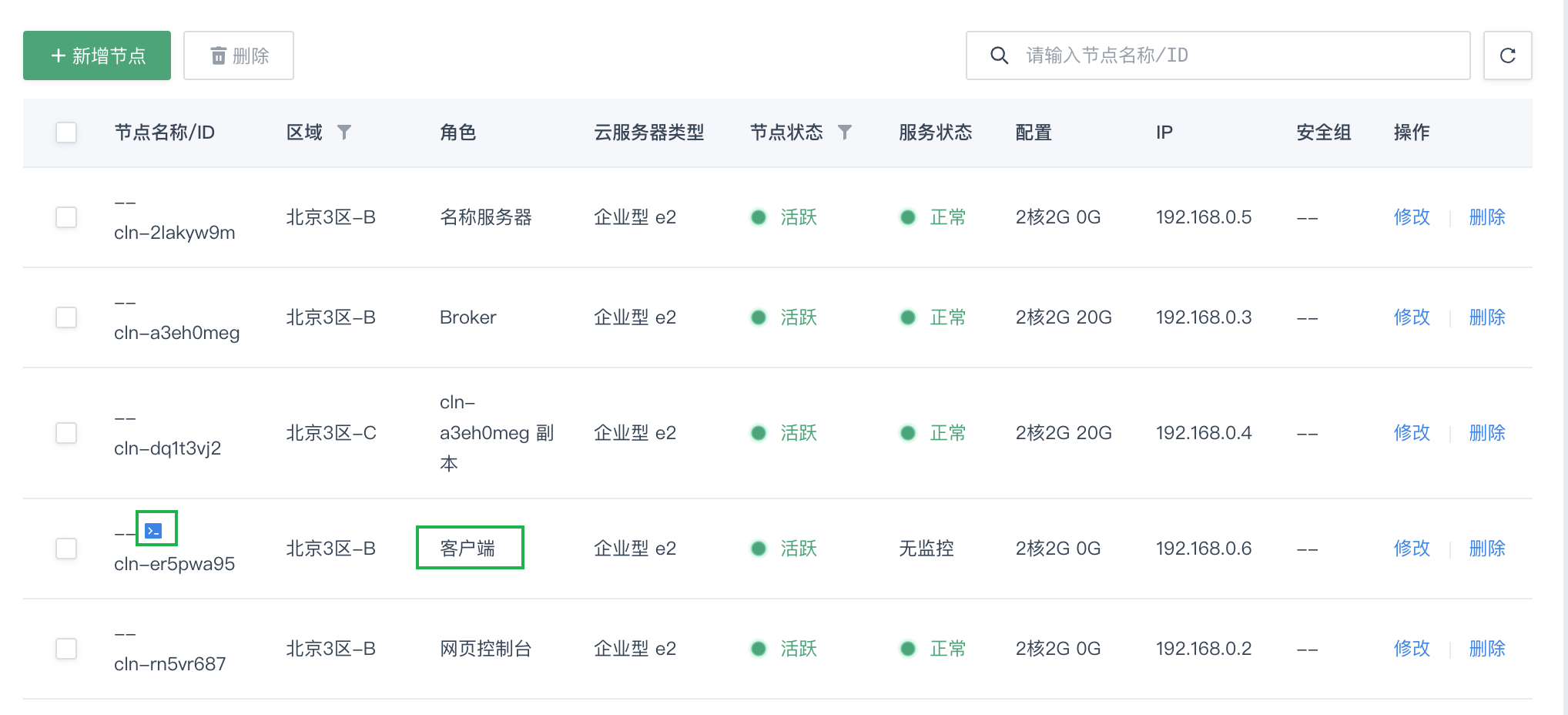1568x715 pixels.
Task: Click the green 活跃 status dot for cln-2lakyw9m
Action: tap(759, 217)
